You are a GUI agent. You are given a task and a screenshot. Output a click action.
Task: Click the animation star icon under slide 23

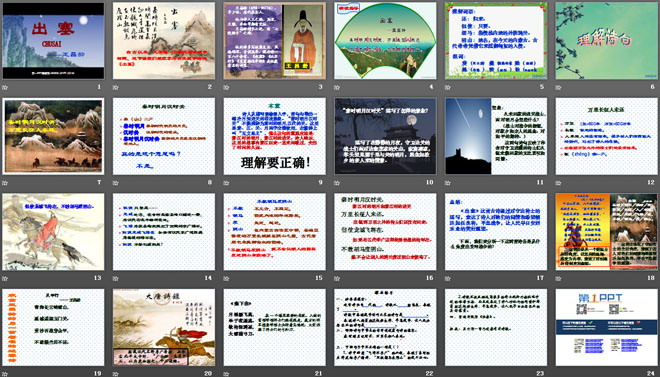click(x=447, y=374)
